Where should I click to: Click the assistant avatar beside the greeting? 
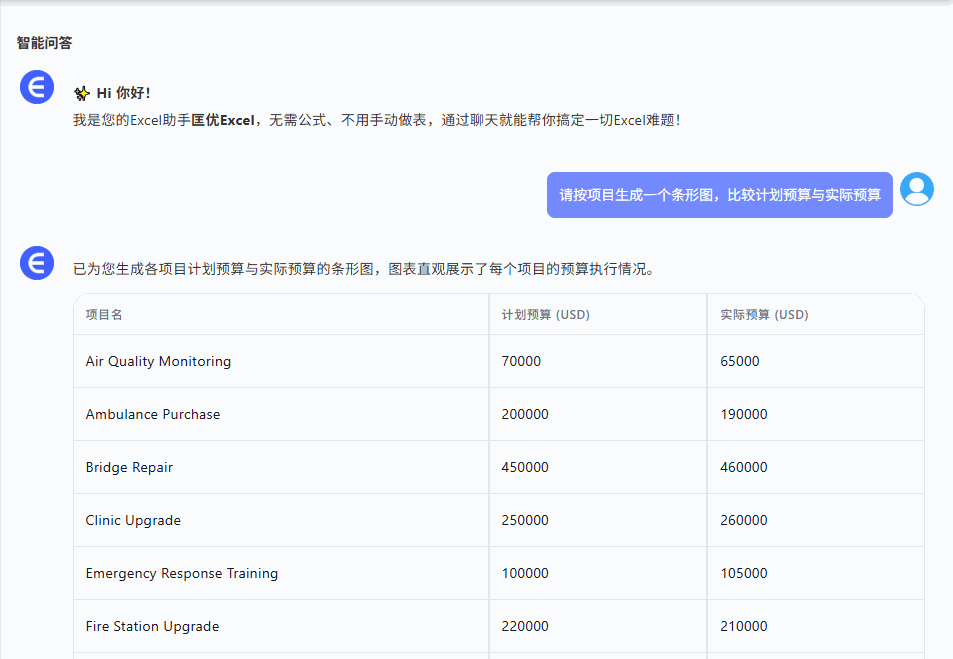click(x=37, y=87)
